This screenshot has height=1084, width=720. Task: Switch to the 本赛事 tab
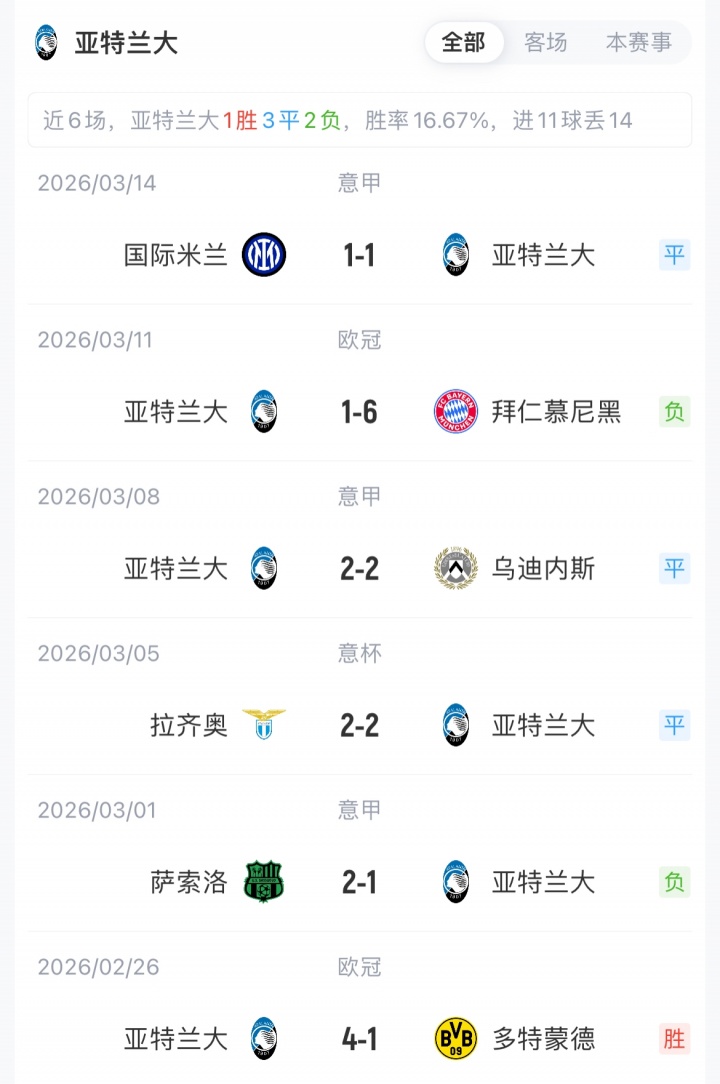638,43
